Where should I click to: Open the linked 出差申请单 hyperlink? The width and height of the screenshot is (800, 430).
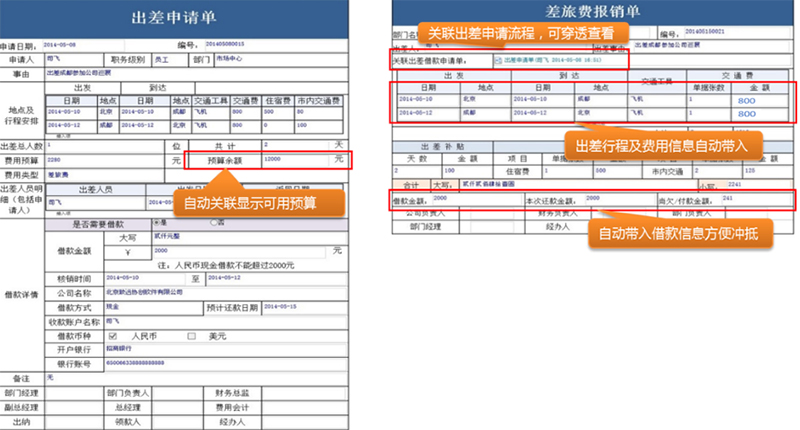pos(536,61)
